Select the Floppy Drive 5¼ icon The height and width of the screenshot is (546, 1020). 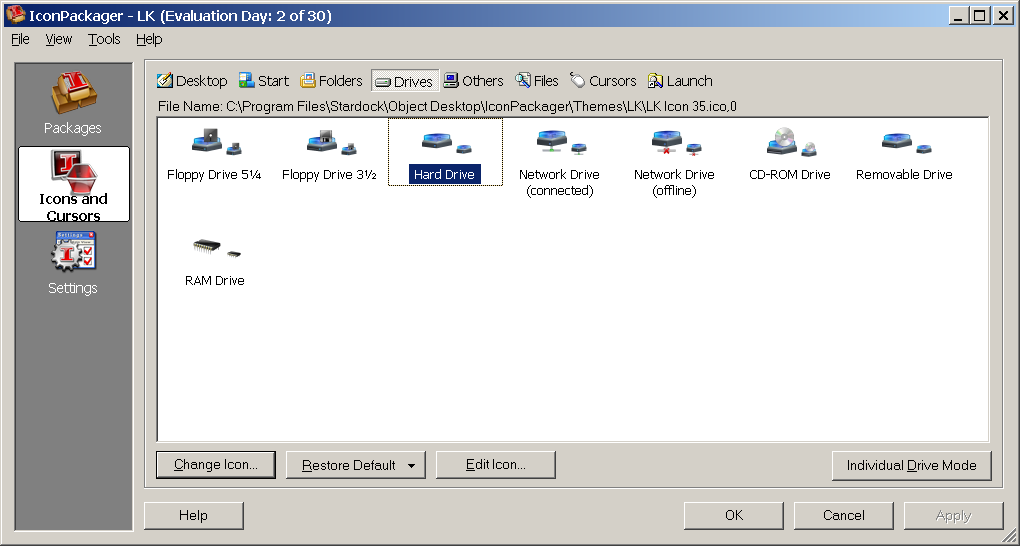(214, 154)
